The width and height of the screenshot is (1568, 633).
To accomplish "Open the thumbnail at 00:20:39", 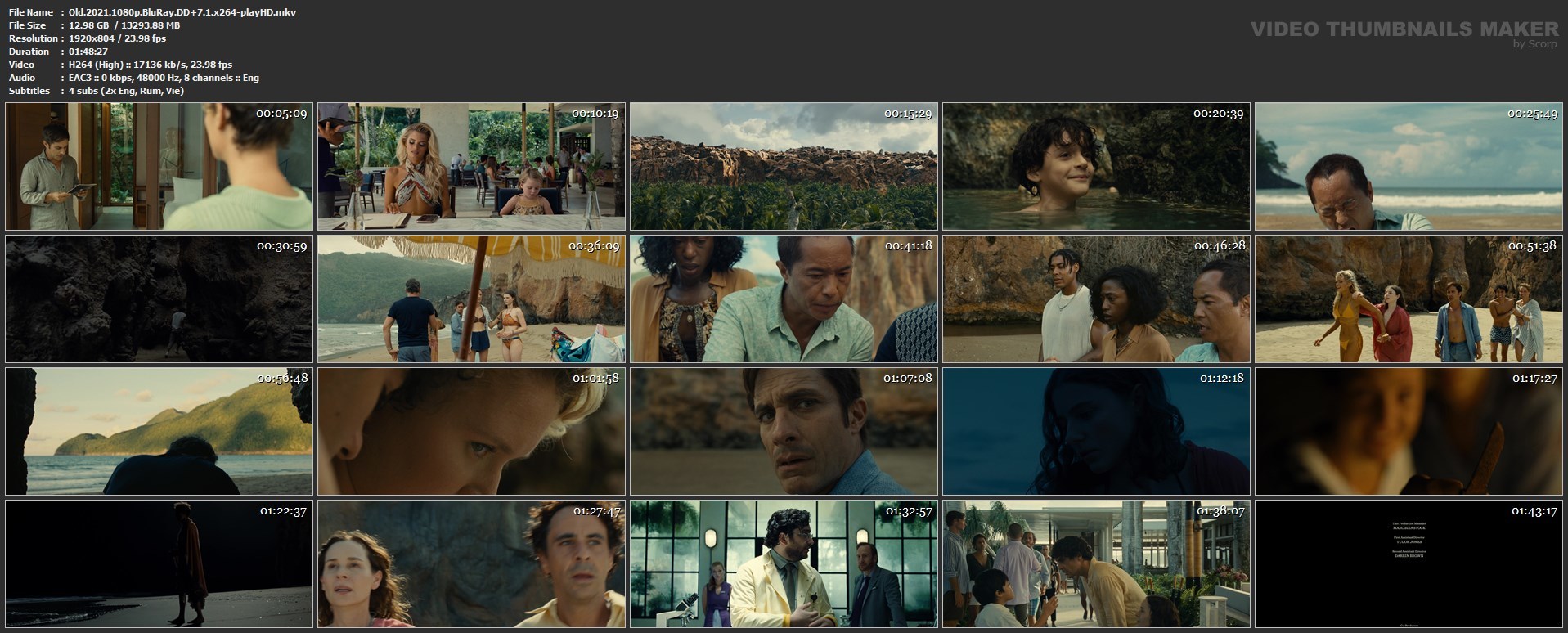I will click(1096, 166).
